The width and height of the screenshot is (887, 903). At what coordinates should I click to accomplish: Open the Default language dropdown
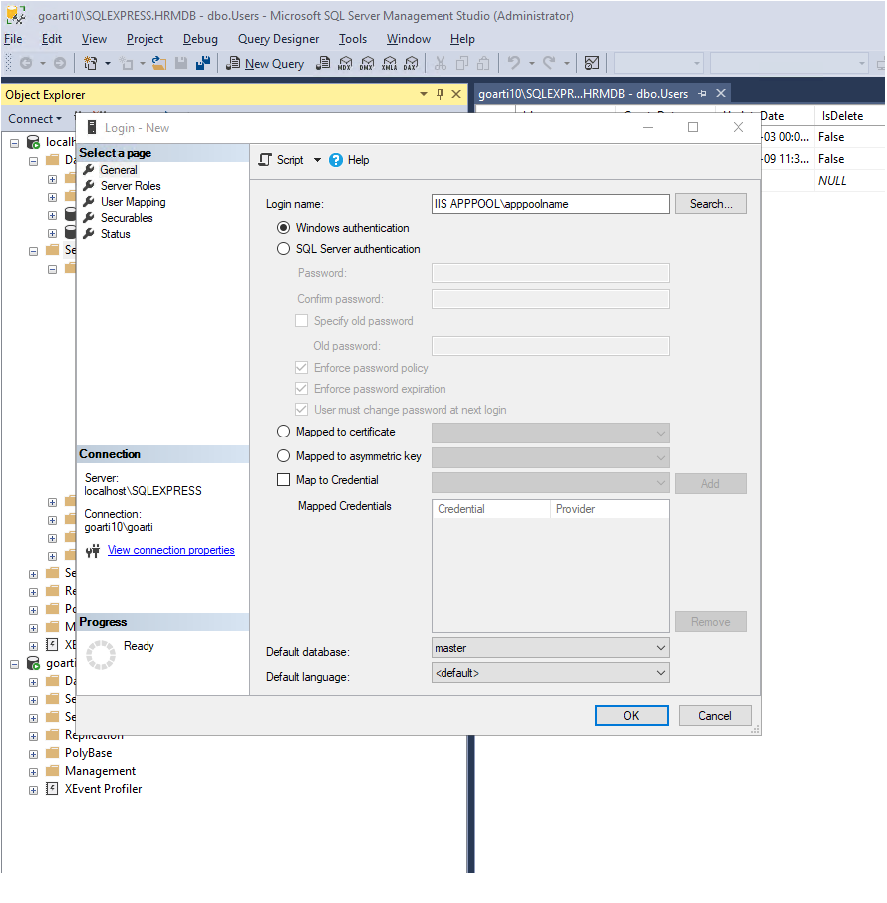[551, 673]
